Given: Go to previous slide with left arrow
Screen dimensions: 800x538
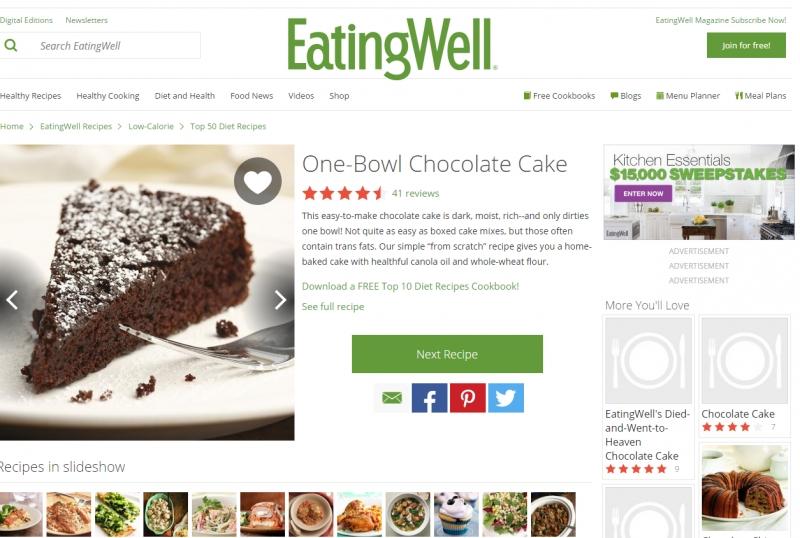Looking at the screenshot, I should click(x=12, y=300).
